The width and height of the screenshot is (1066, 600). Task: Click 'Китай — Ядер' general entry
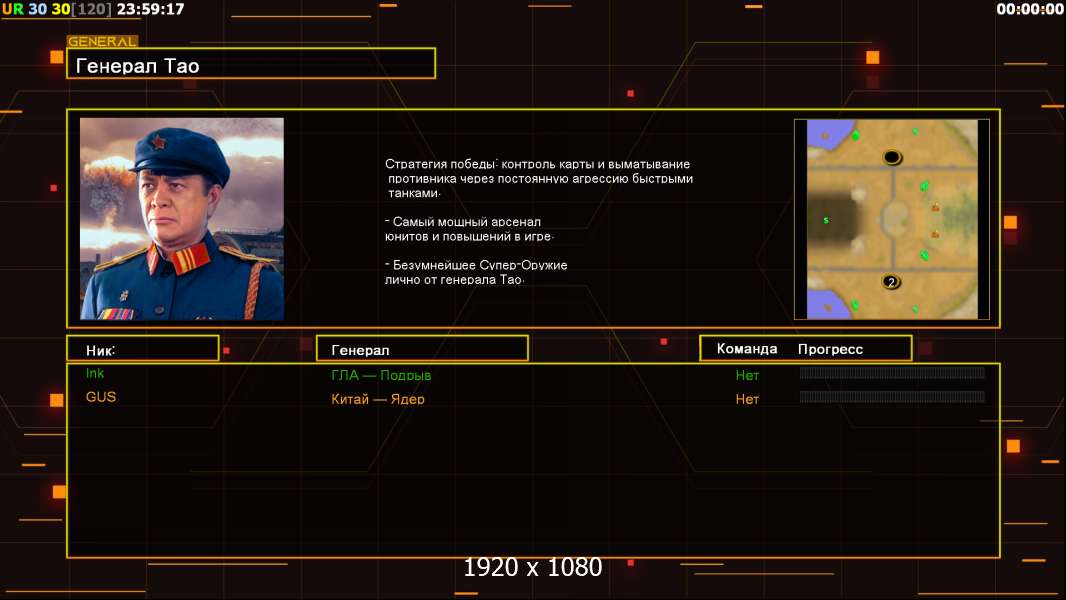point(377,399)
